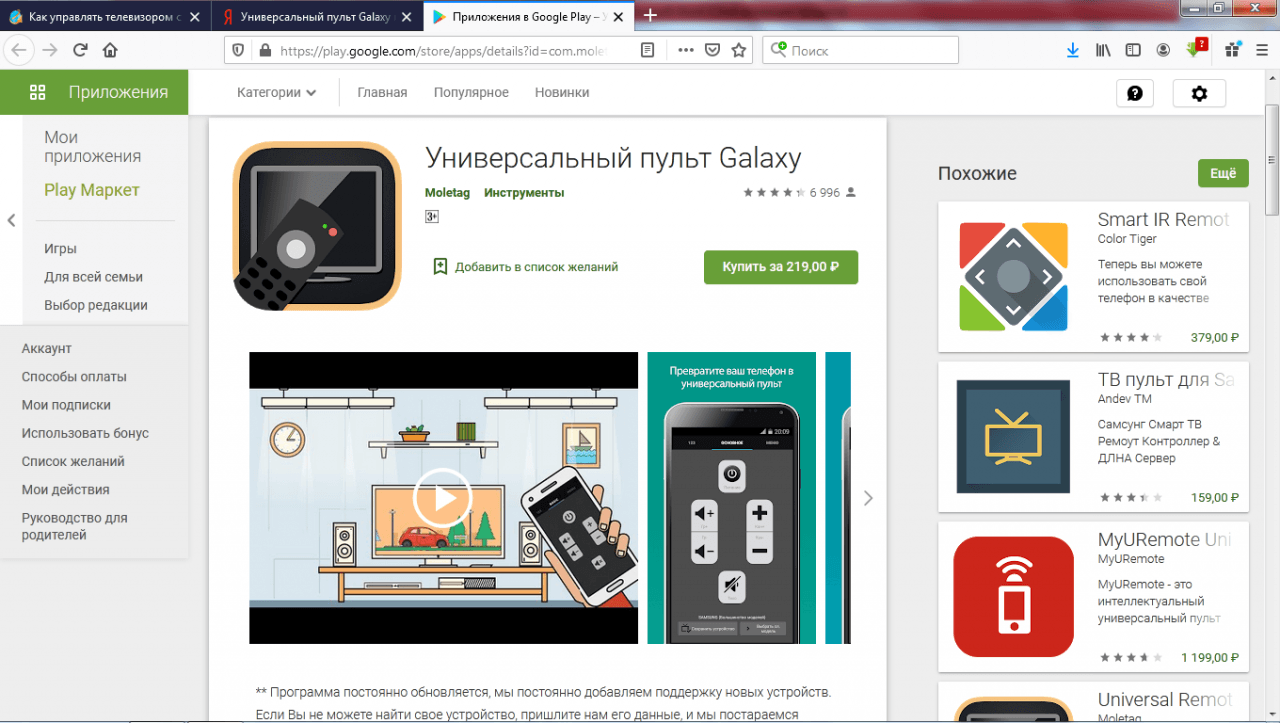This screenshot has width=1280, height=723.
Task: Click the Play Market help question icon
Action: [x=1134, y=93]
